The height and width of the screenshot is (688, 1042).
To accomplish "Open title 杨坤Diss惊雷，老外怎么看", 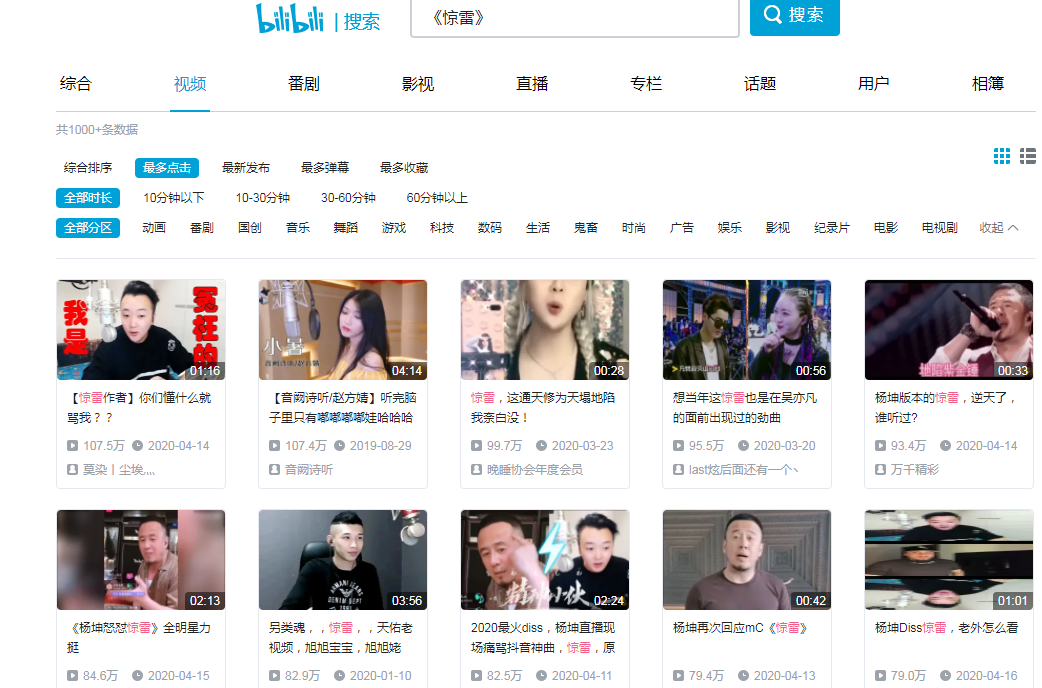I will pyautogui.click(x=946, y=628).
